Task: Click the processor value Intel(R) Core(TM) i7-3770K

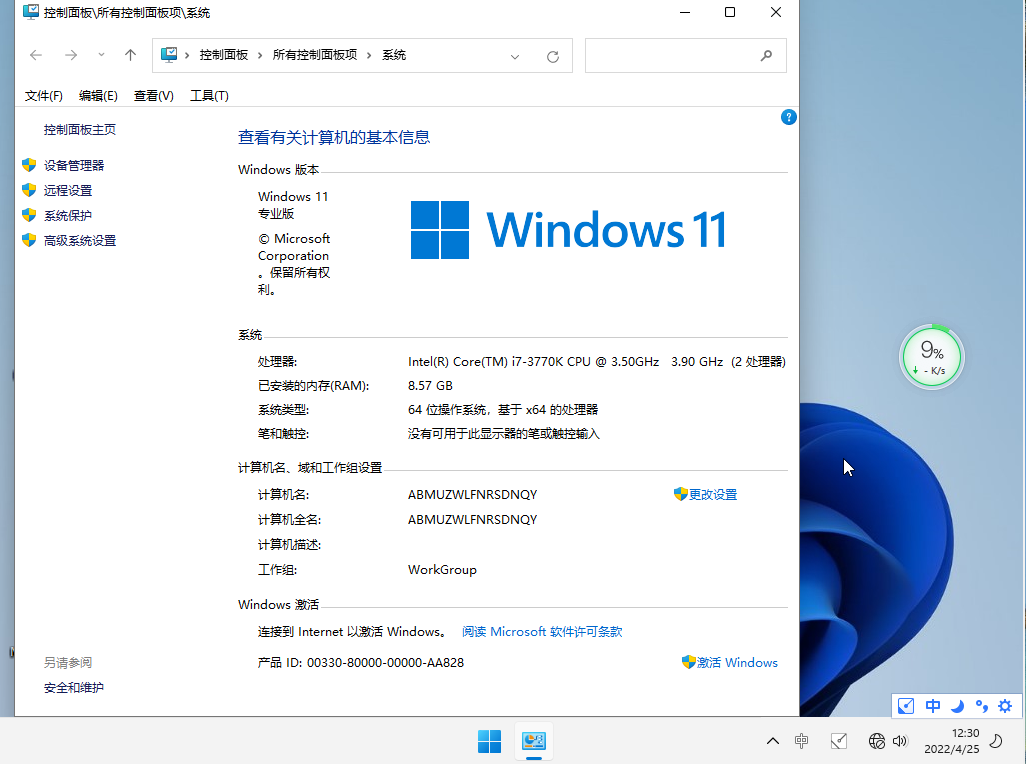Action: 533,362
